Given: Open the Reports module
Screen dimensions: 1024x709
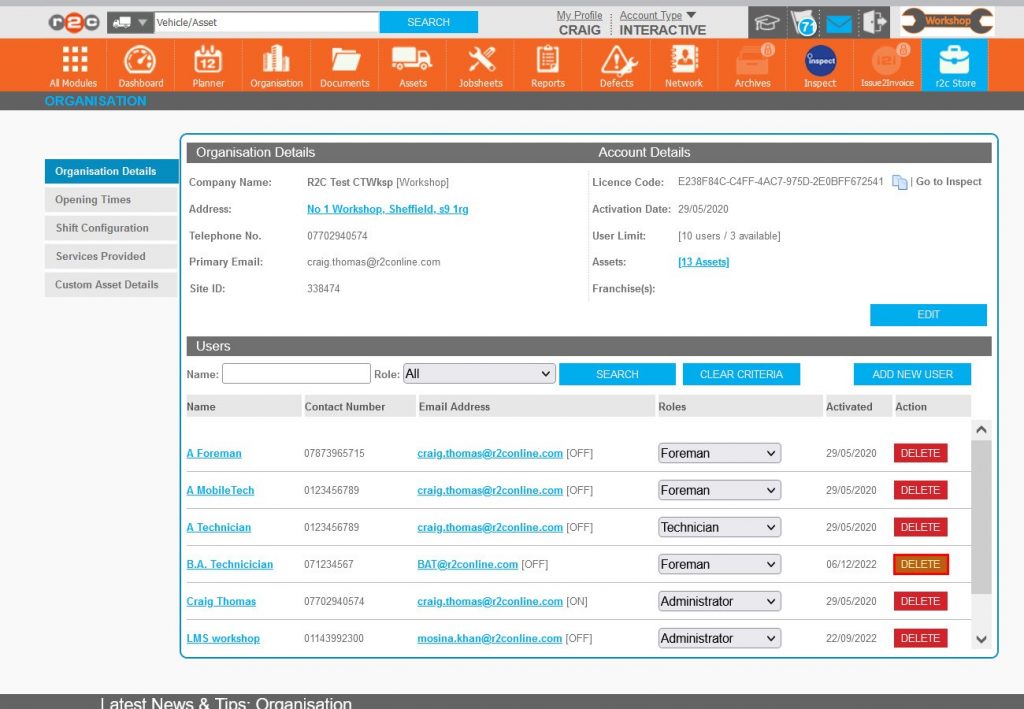Looking at the screenshot, I should (x=547, y=64).
